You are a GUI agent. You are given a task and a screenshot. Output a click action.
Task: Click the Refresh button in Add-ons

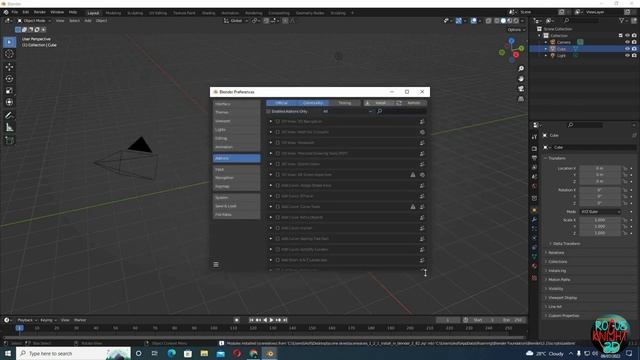pos(410,103)
